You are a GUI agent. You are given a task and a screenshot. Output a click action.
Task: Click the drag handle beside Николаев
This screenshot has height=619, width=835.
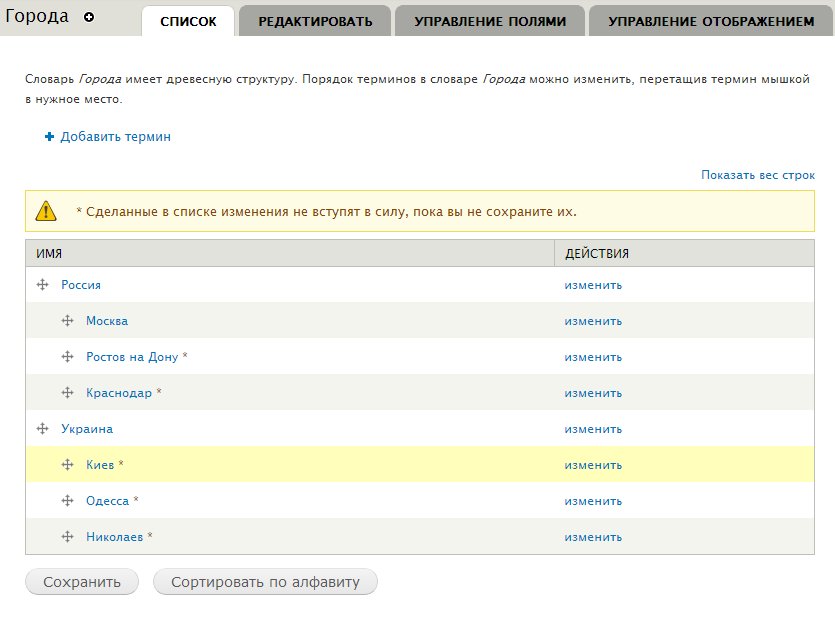(x=68, y=537)
